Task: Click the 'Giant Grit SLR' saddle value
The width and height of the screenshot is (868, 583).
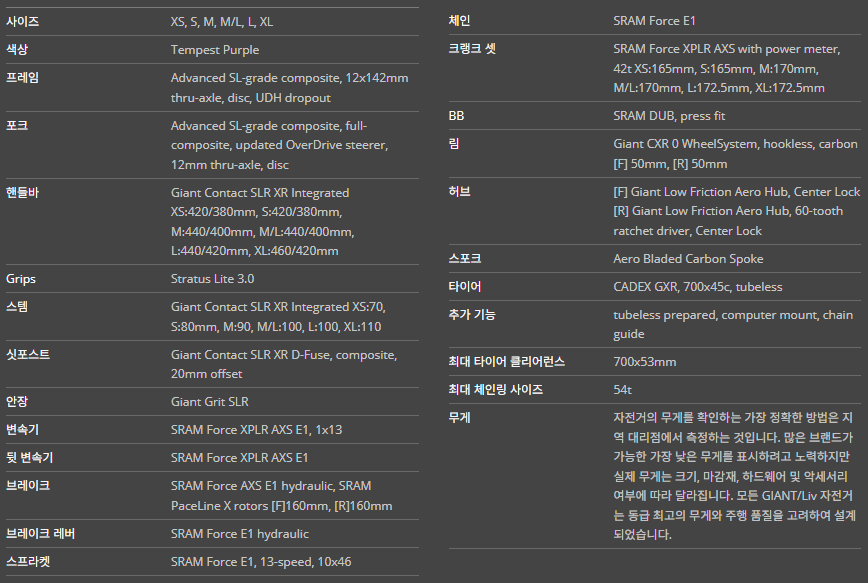Action: tap(209, 401)
